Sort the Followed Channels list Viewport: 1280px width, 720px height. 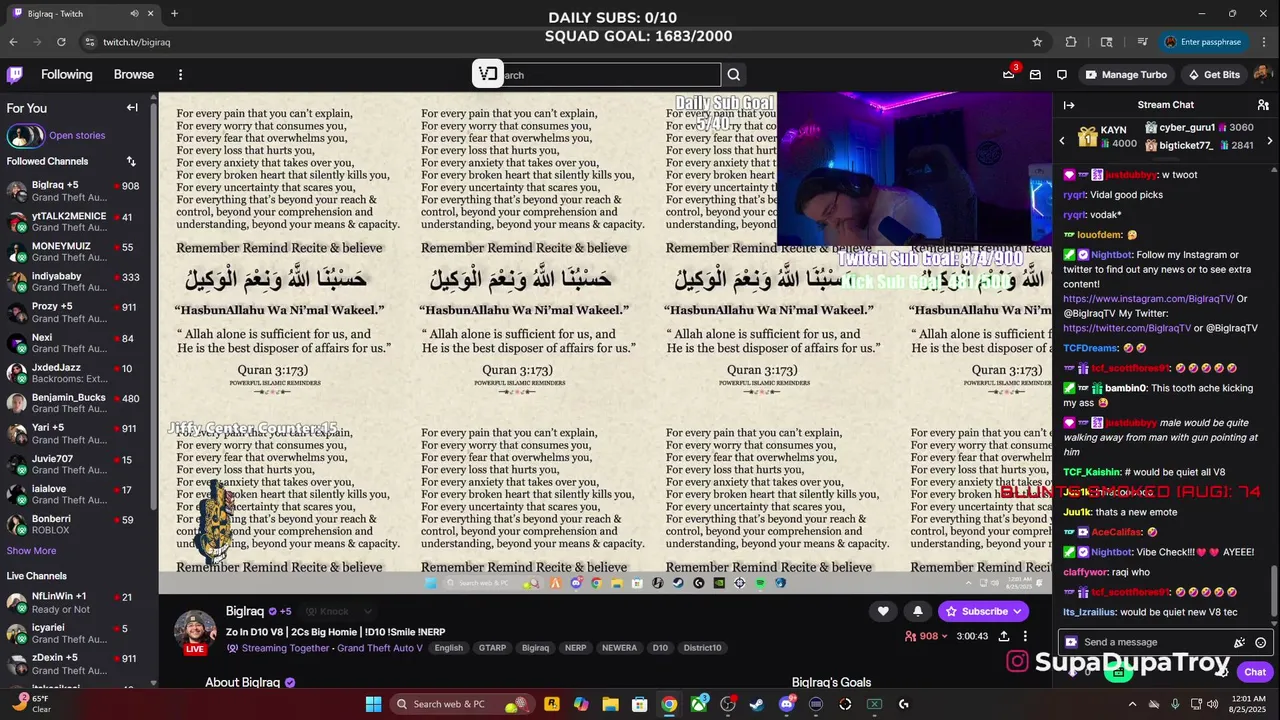pos(131,161)
